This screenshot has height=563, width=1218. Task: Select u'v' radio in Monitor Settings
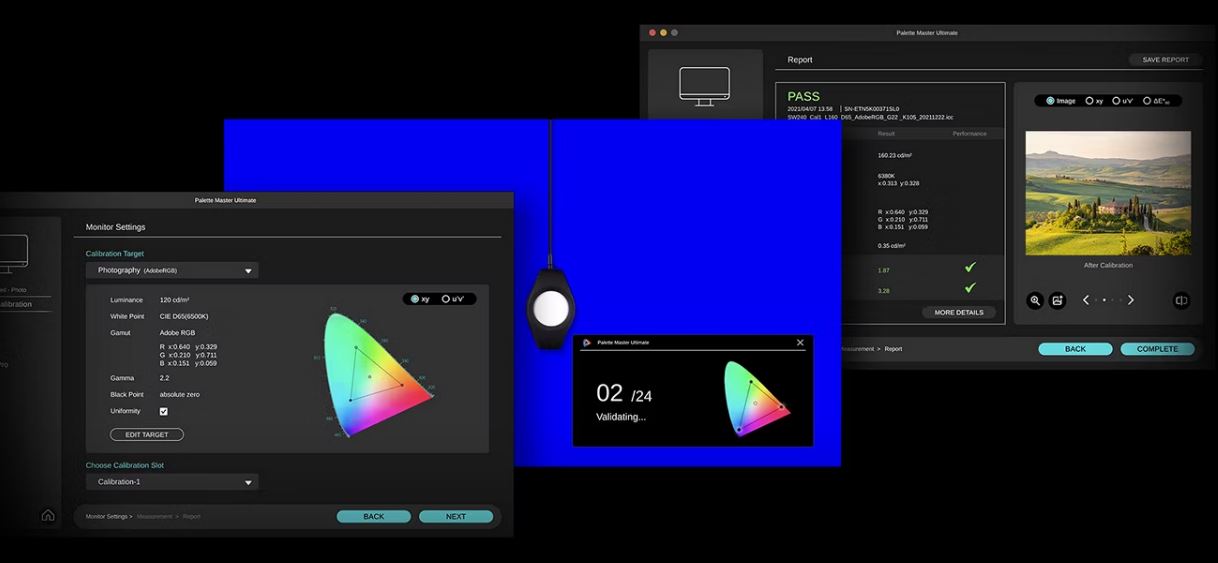[x=447, y=299]
